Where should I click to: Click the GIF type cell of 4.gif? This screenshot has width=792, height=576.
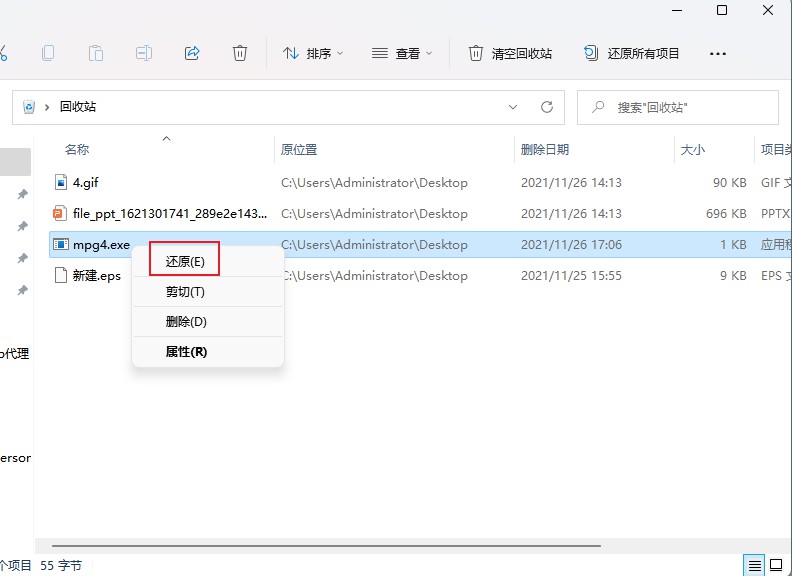(776, 182)
